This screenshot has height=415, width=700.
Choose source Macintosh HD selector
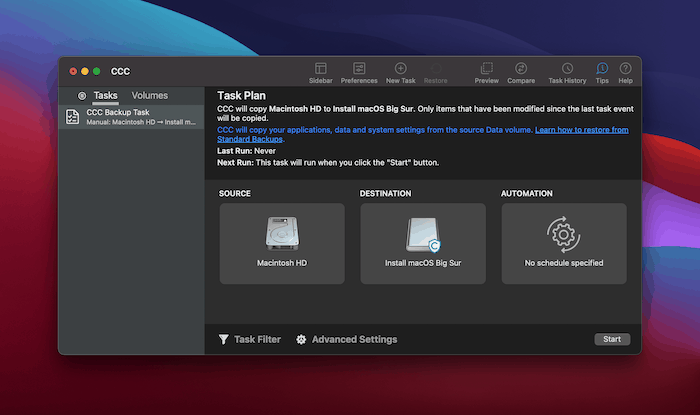(281, 241)
